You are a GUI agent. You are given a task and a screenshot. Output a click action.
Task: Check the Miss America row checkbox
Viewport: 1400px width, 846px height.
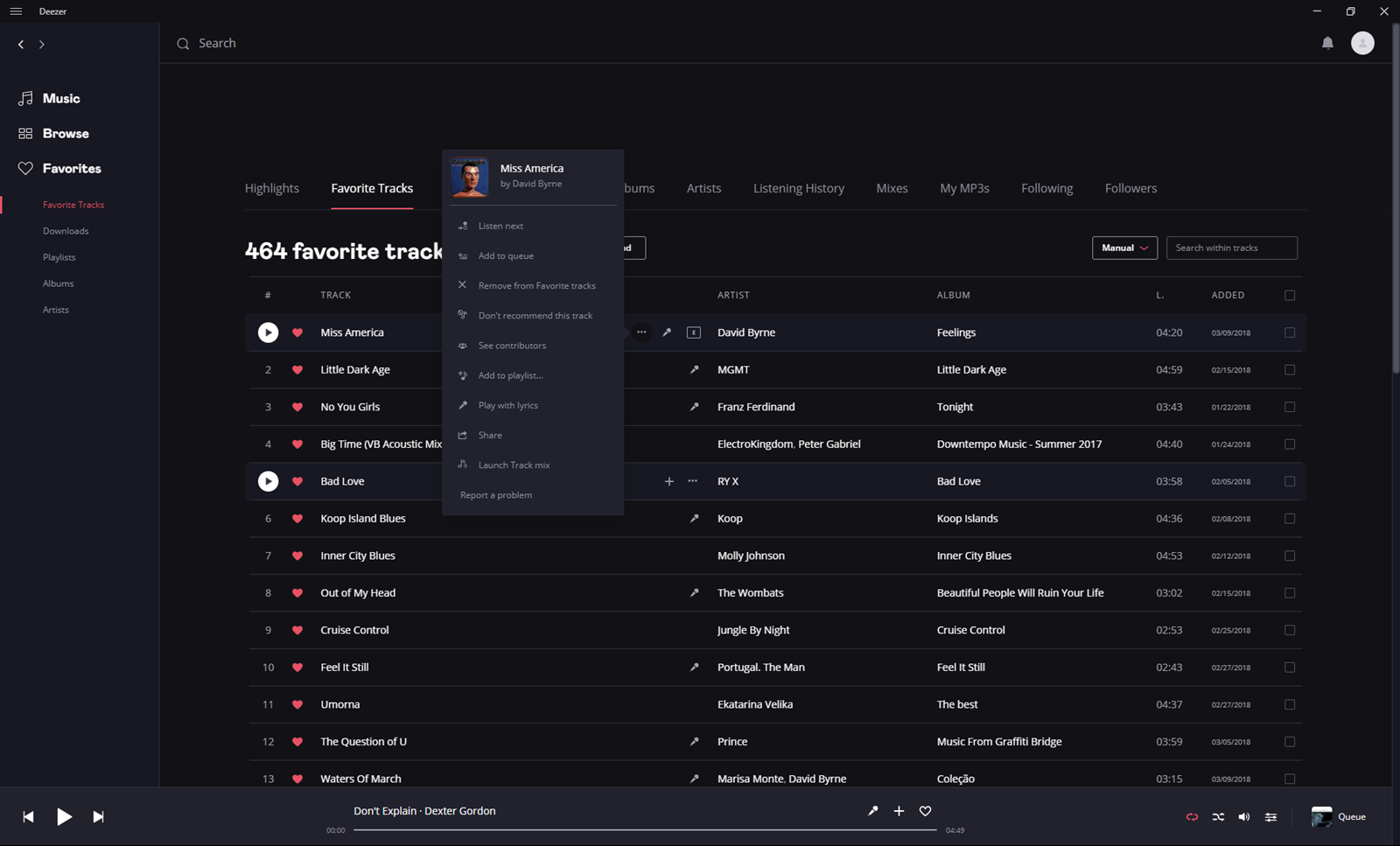[1290, 332]
